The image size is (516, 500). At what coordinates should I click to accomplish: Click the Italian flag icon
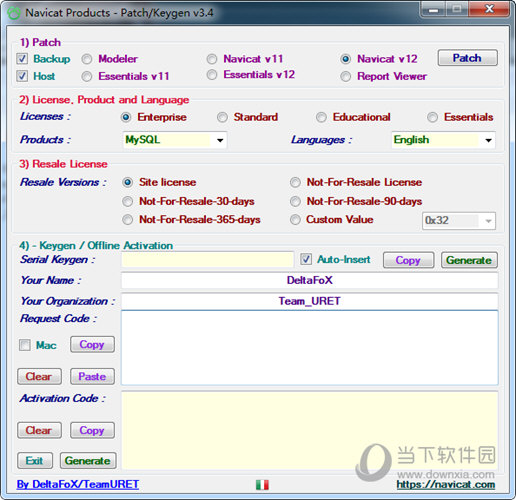262,485
